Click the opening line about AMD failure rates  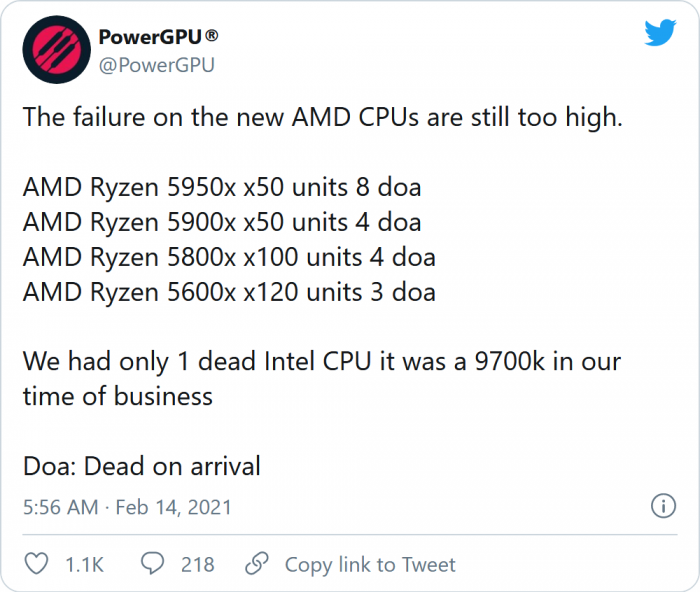coord(322,117)
